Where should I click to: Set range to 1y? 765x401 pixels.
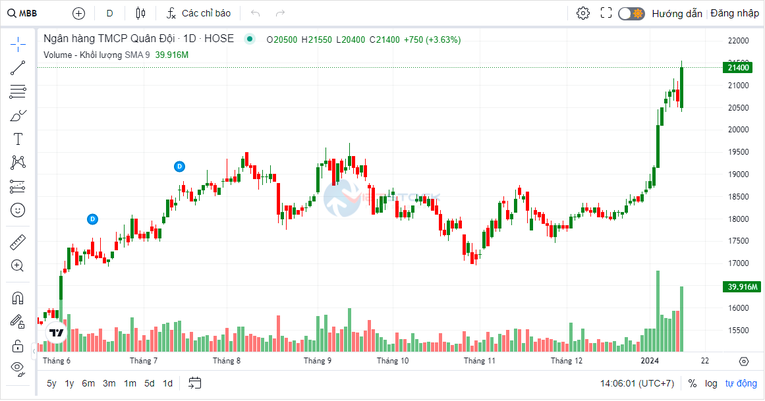tap(69, 383)
